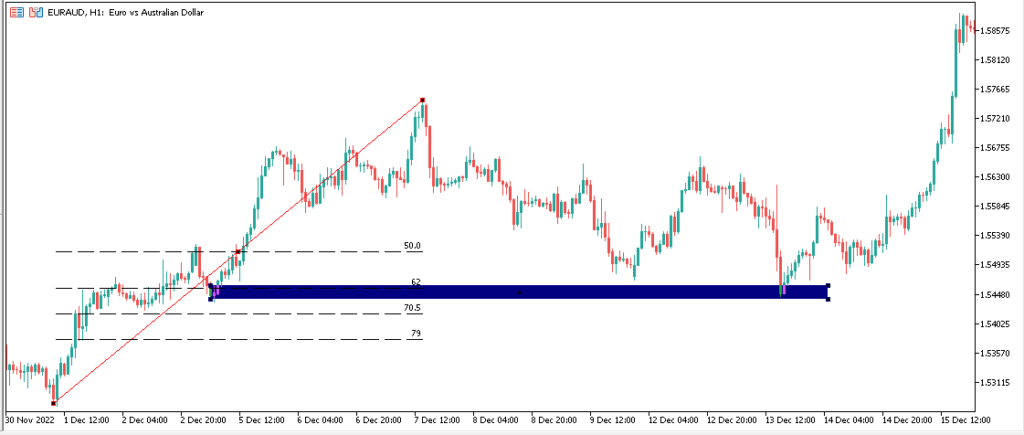1024x435 pixels.
Task: Select the rectangle's bottom-left corner handle
Action: (210, 299)
